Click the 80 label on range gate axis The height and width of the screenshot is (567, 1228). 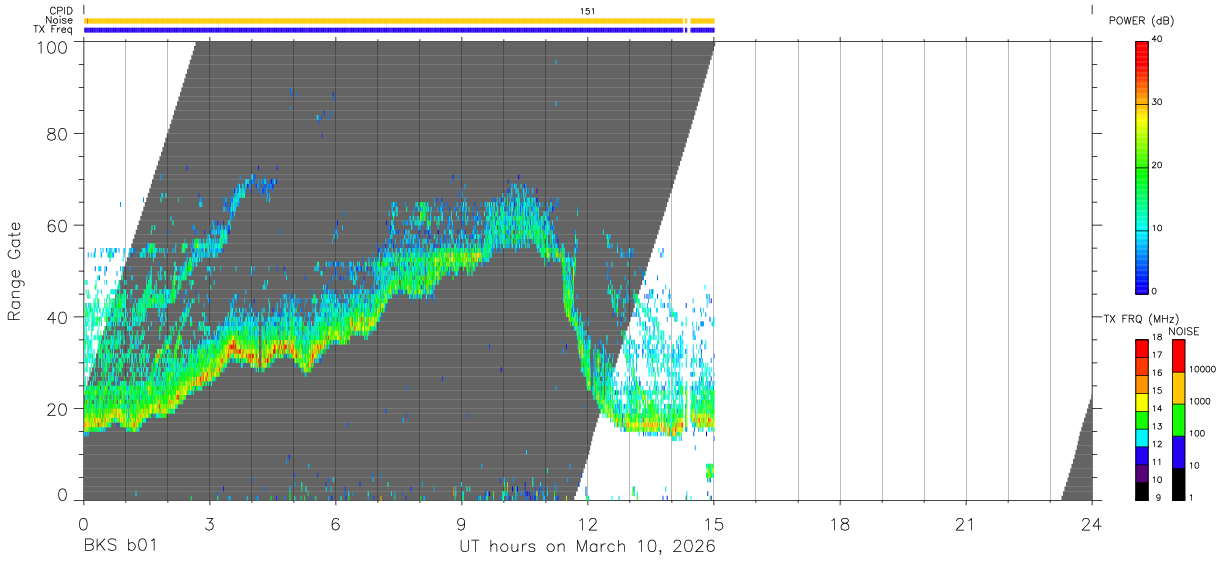pos(56,133)
